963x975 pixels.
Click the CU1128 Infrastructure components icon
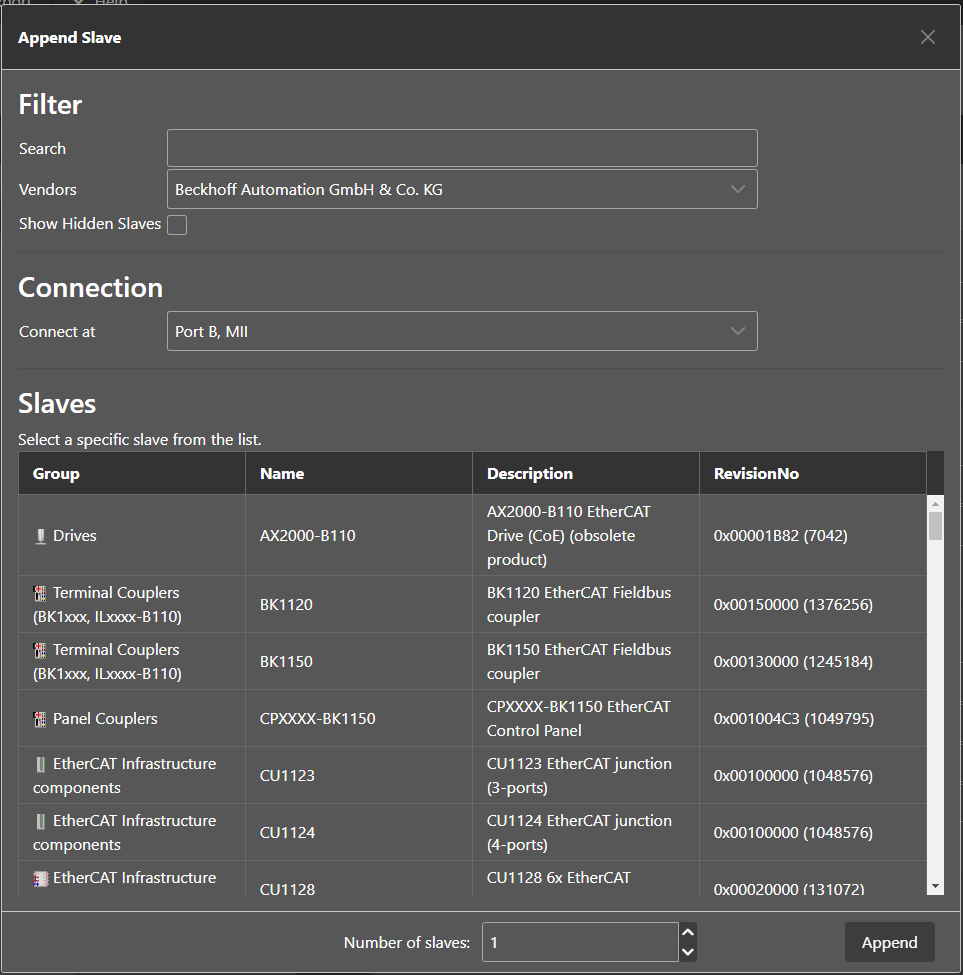click(x=41, y=878)
